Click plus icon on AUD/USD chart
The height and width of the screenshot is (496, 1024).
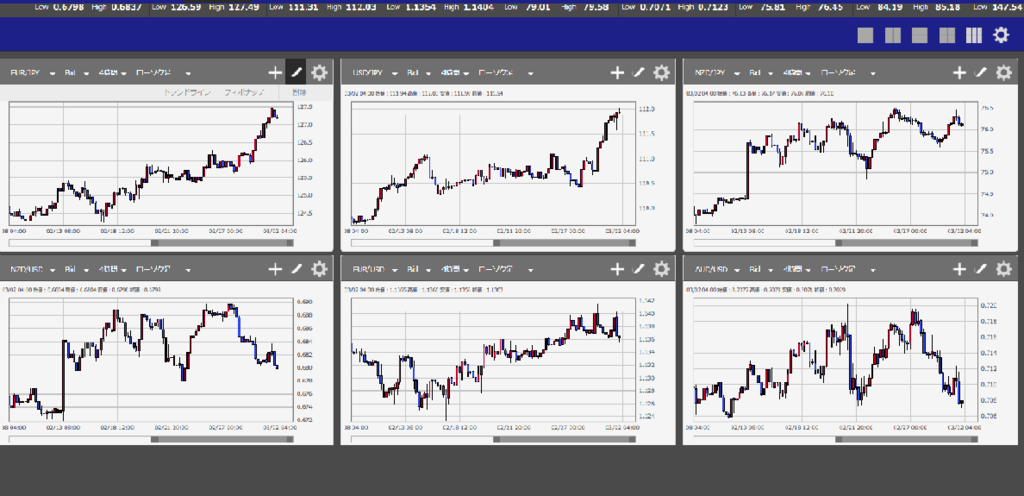tap(959, 269)
